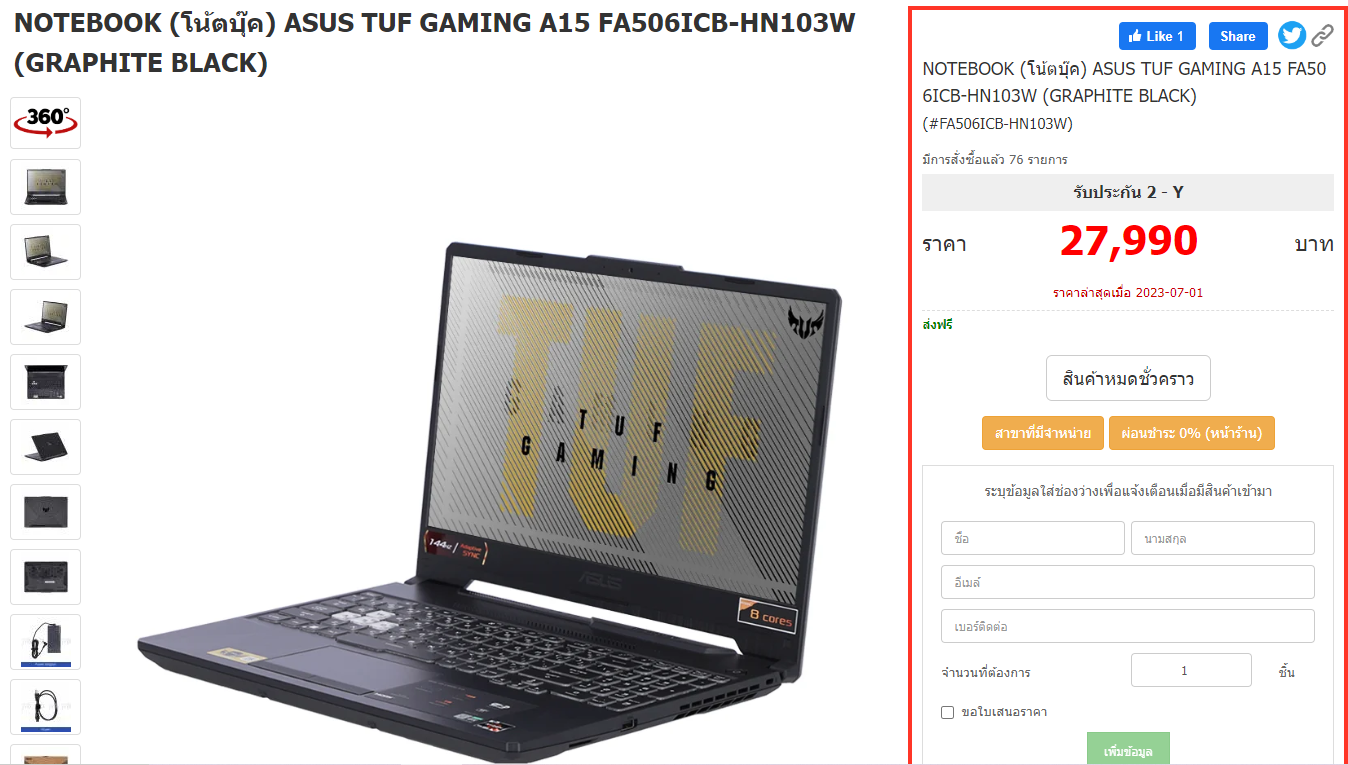Click the ชื่อ first name field
Image resolution: width=1348 pixels, height=765 pixels.
click(1033, 538)
